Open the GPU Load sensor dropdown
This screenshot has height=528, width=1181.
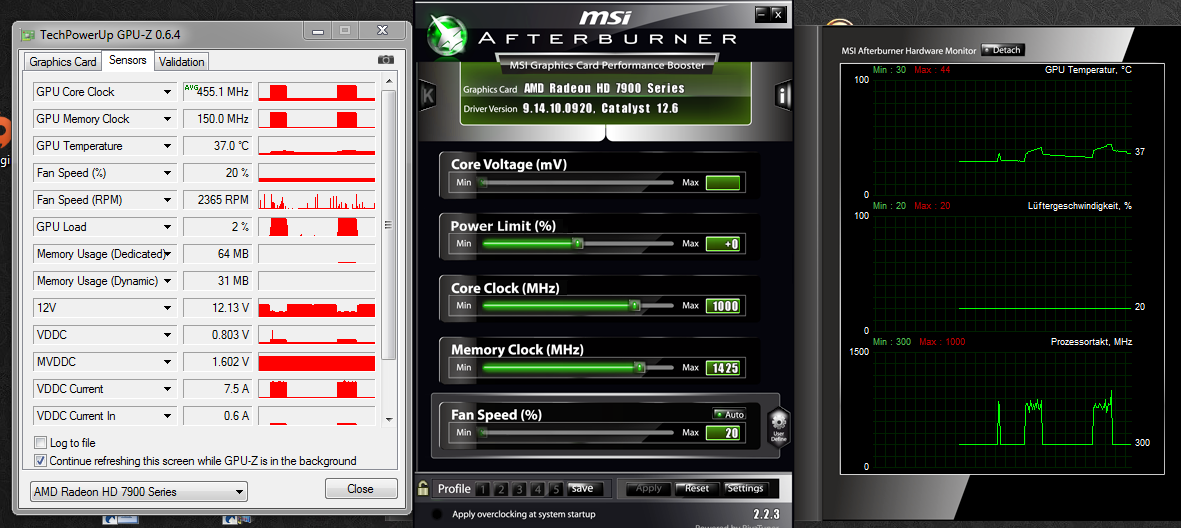click(x=167, y=227)
